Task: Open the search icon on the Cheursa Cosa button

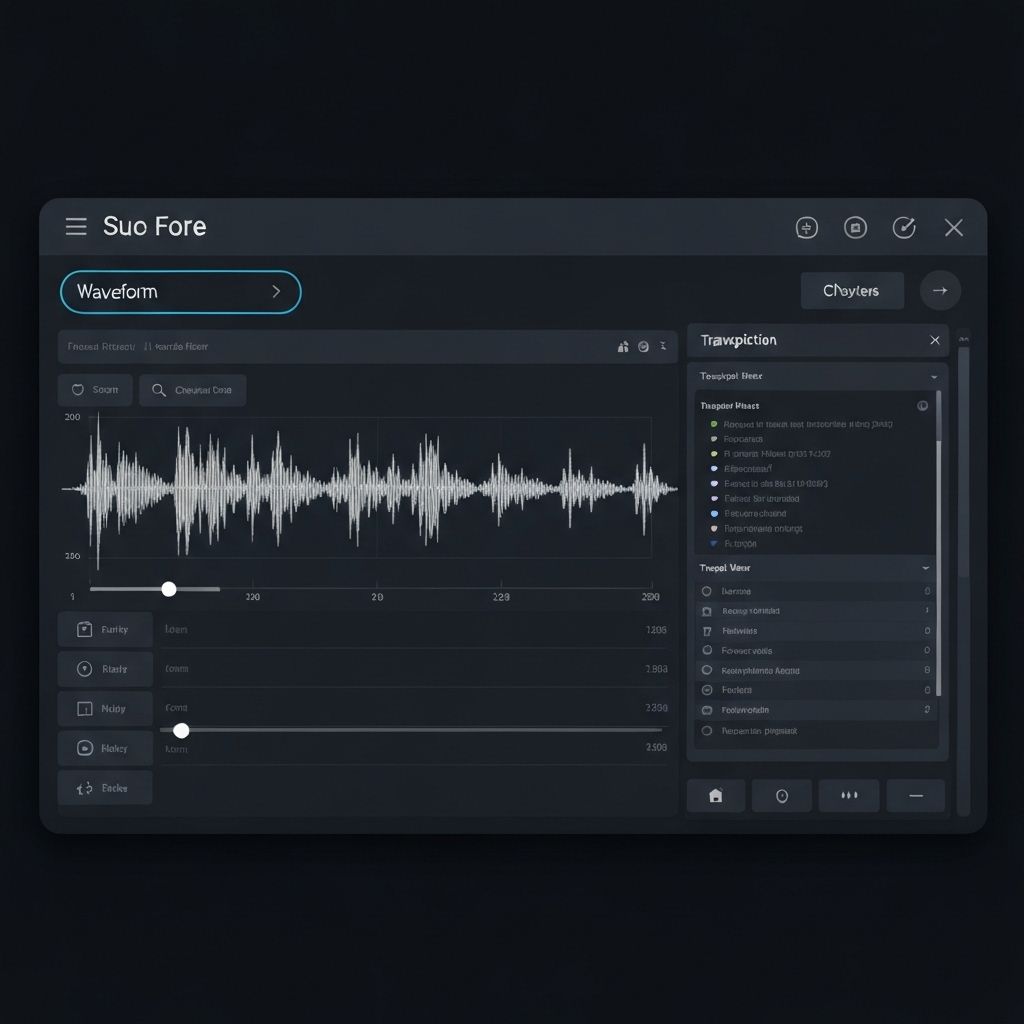Action: tap(157, 390)
